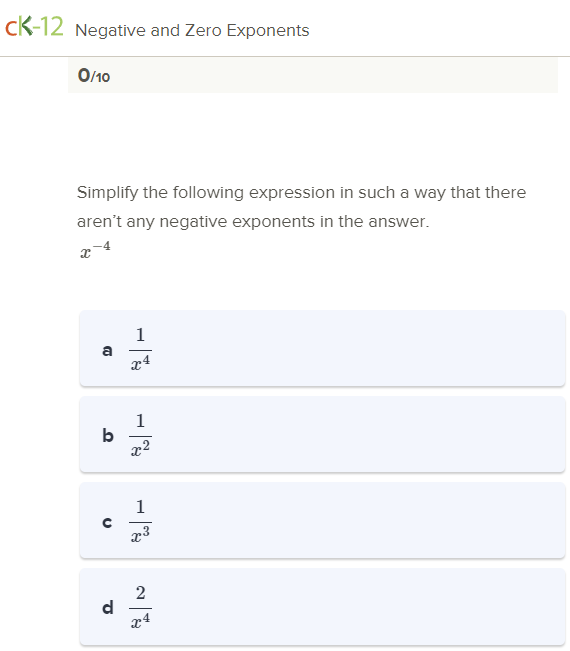Click the bold letter 'c' option label
The height and width of the screenshot is (651, 570).
pos(107,522)
